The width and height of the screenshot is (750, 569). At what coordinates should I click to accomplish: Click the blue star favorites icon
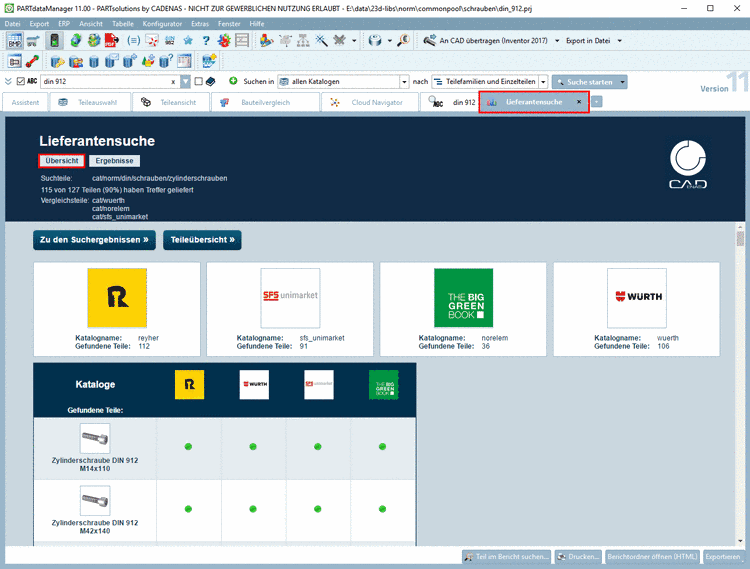click(188, 41)
